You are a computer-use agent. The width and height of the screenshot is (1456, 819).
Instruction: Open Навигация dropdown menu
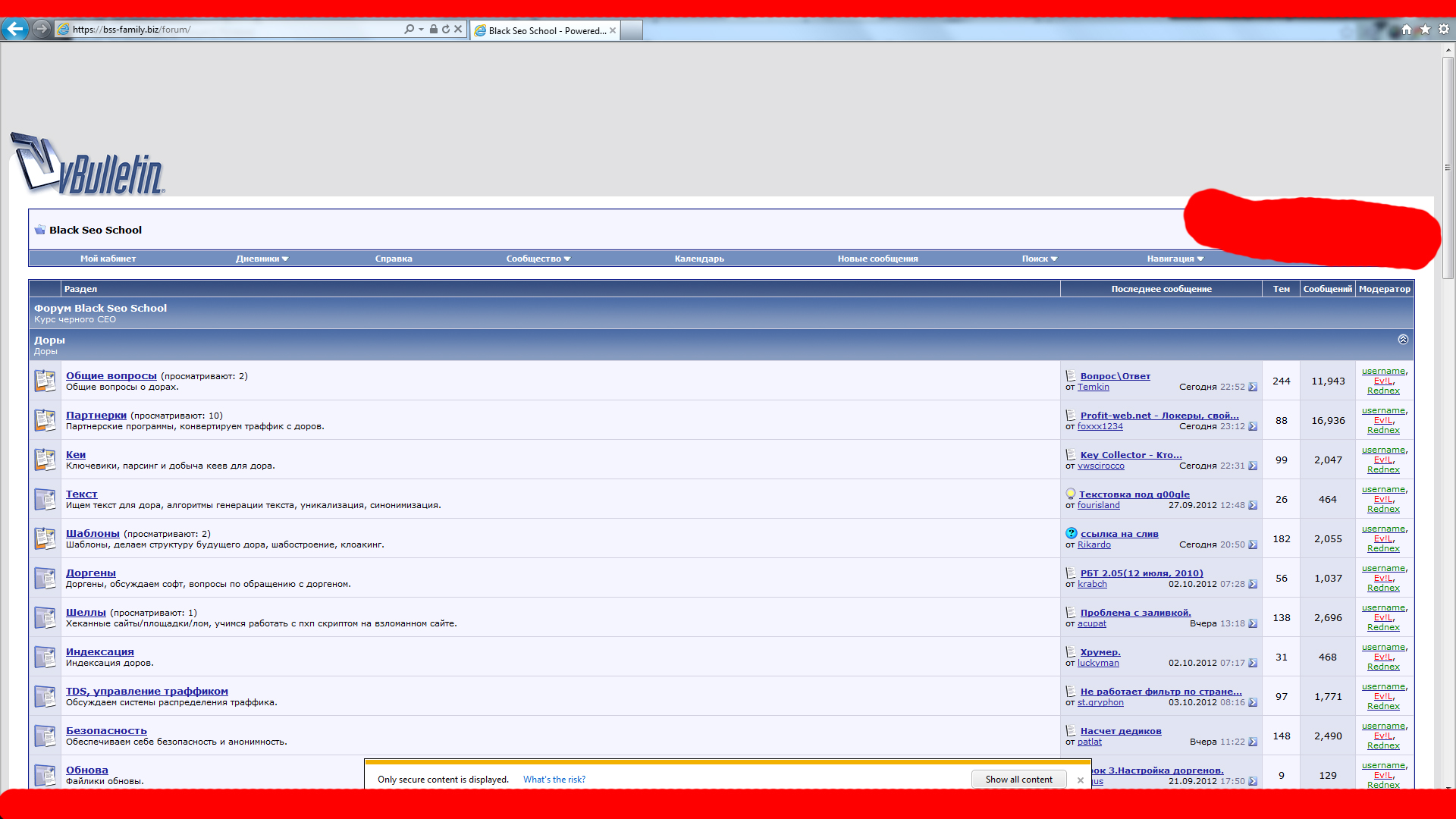click(1175, 259)
